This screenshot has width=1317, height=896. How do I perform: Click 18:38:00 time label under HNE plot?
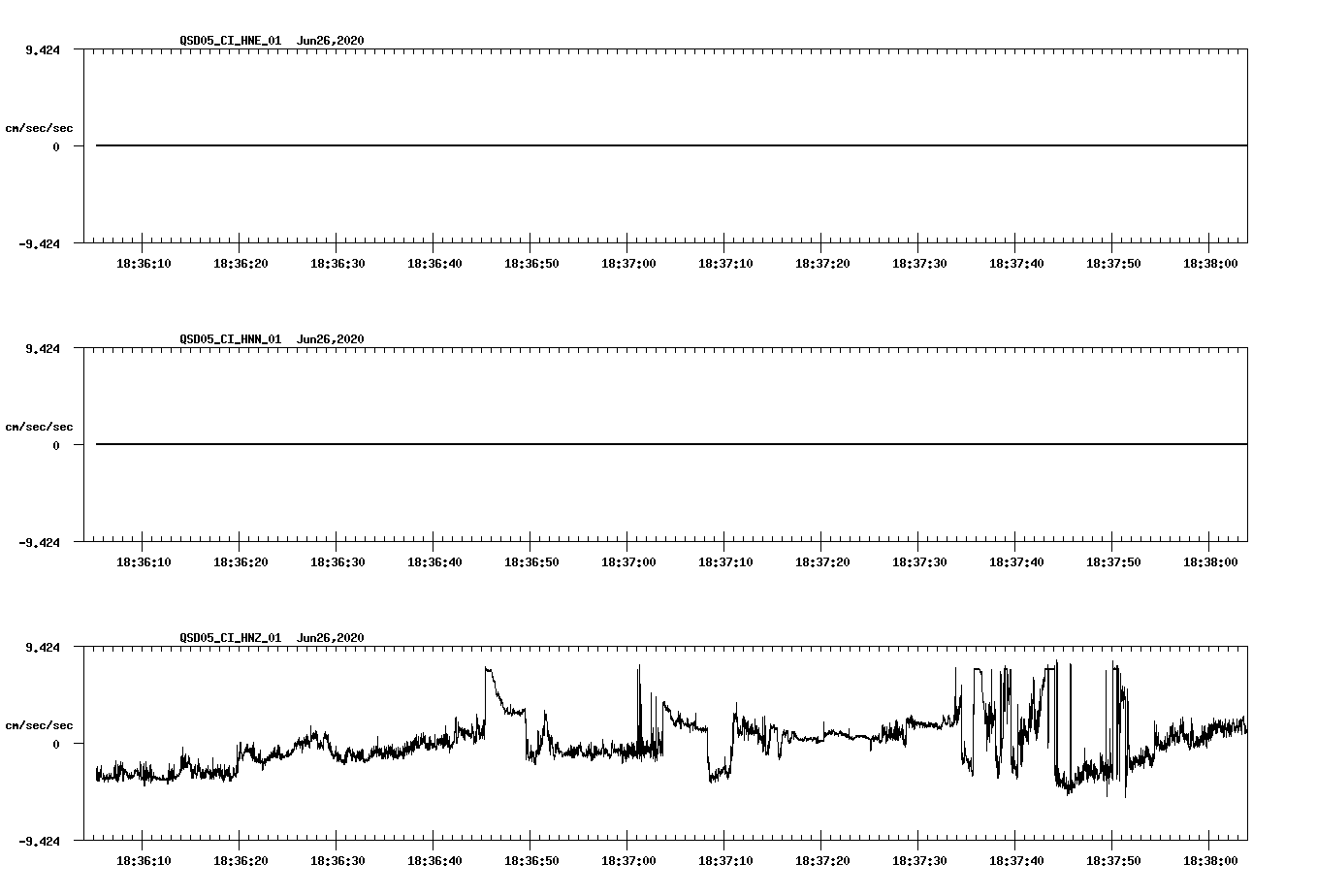[x=1210, y=264]
